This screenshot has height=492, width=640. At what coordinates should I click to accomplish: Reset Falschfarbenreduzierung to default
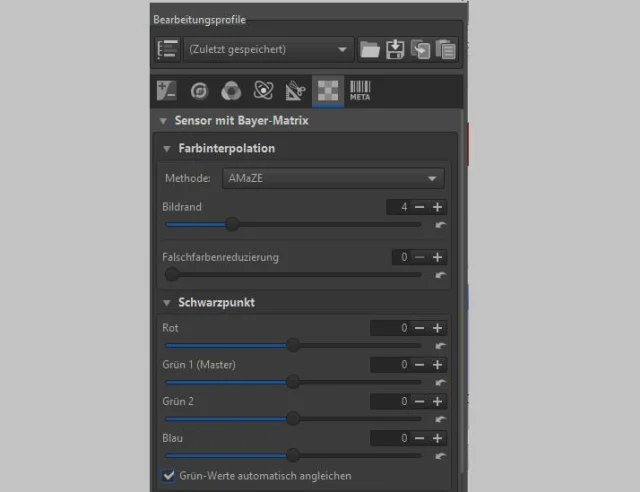[x=440, y=275]
